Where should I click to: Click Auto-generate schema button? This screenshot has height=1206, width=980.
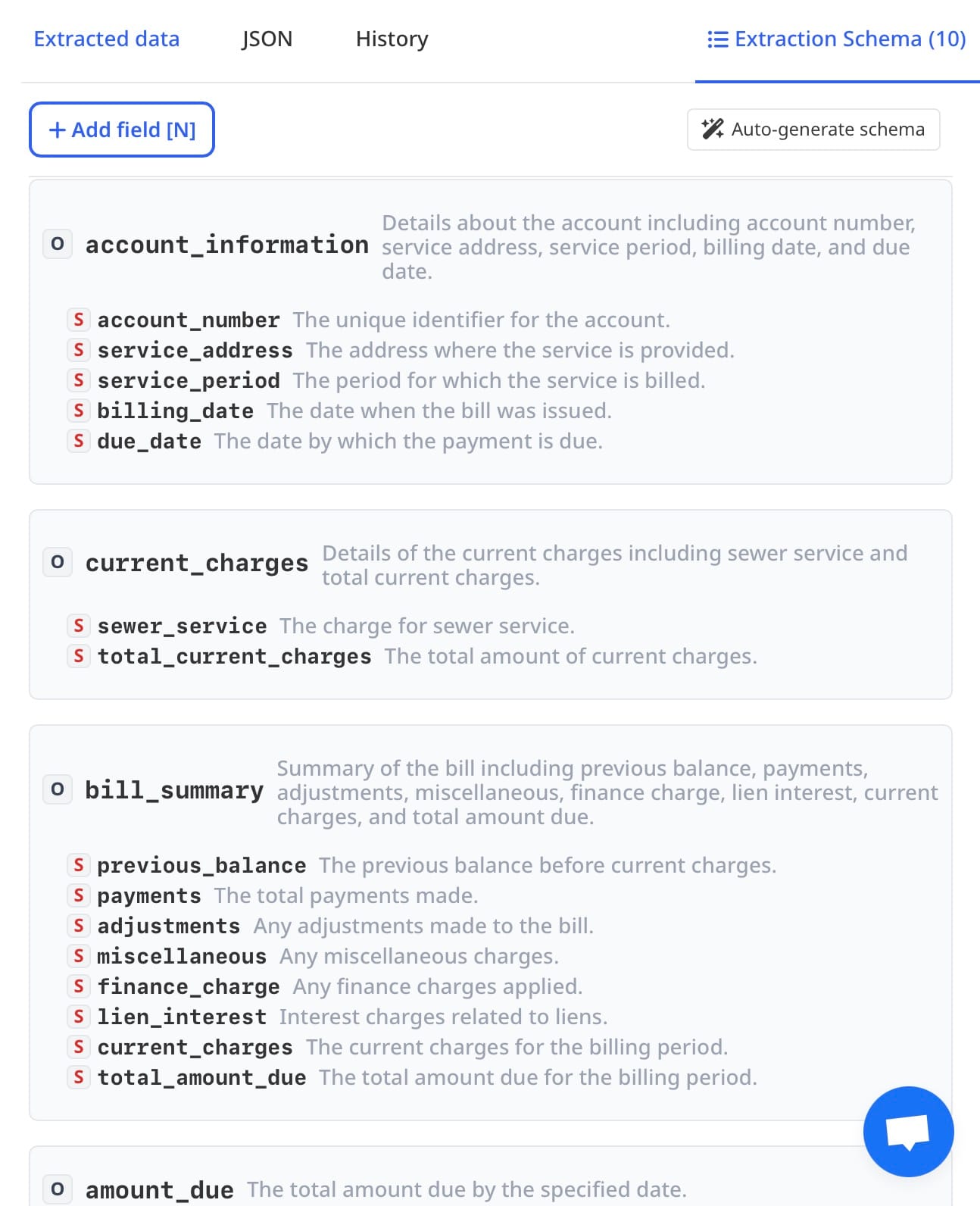tap(813, 130)
